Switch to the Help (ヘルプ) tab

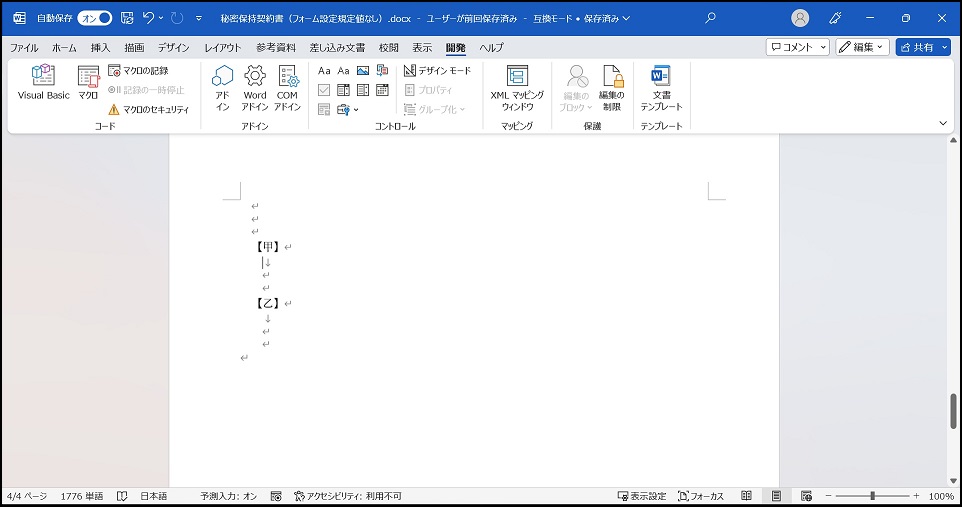491,47
